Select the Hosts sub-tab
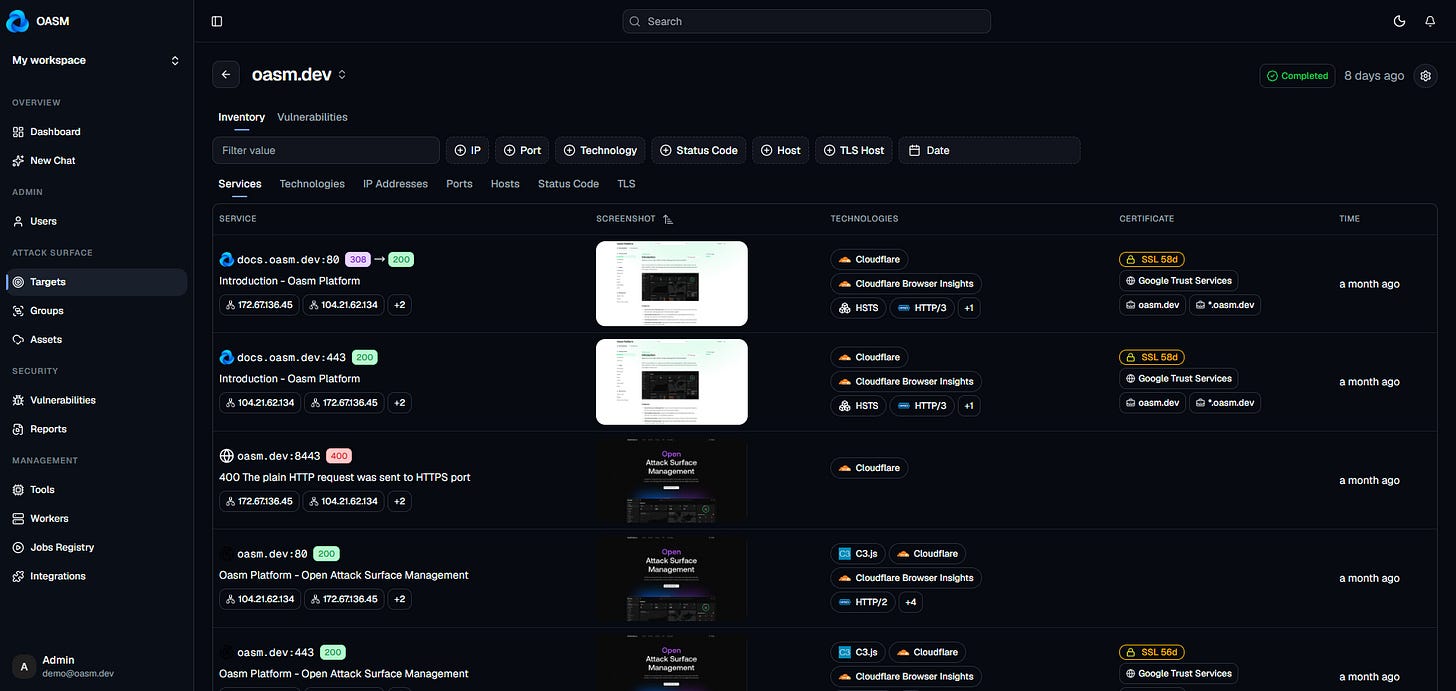 coord(505,184)
